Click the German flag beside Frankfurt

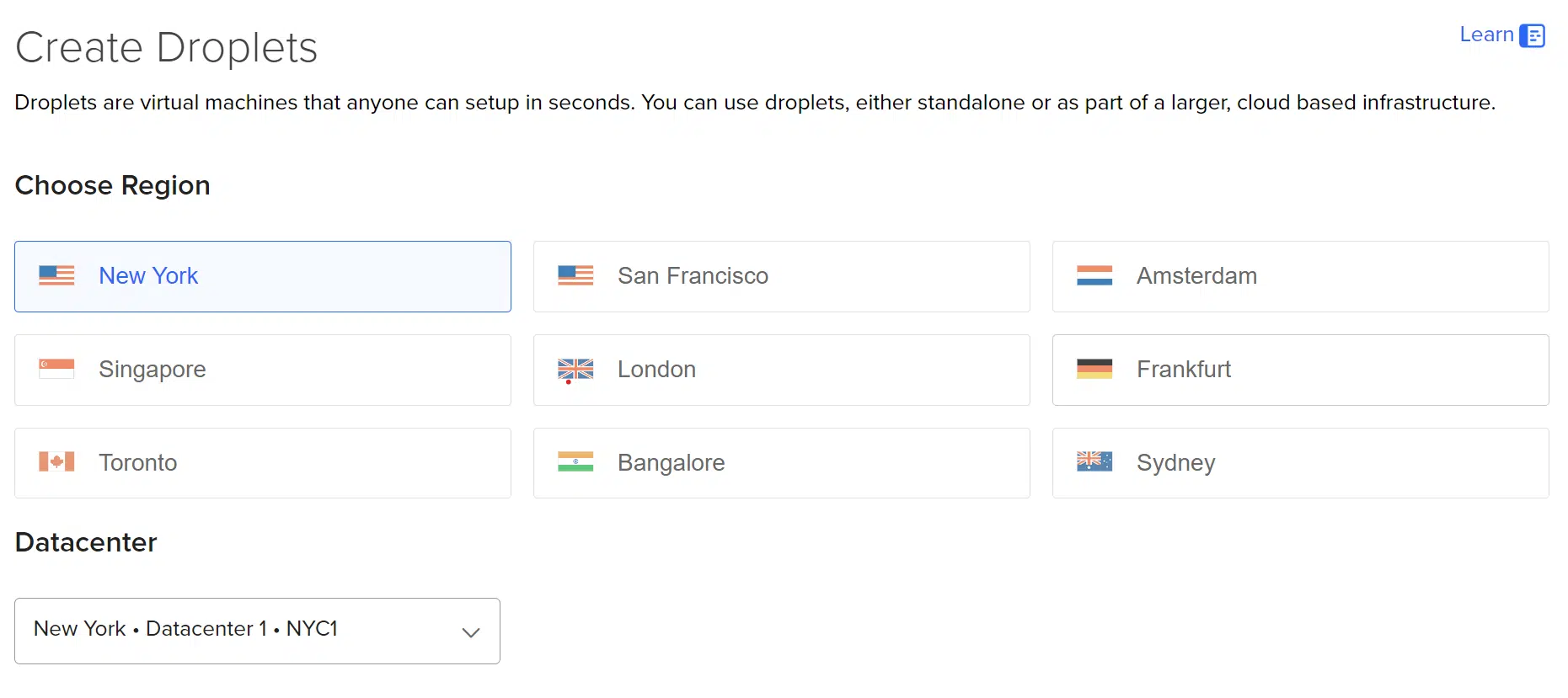coord(1094,369)
